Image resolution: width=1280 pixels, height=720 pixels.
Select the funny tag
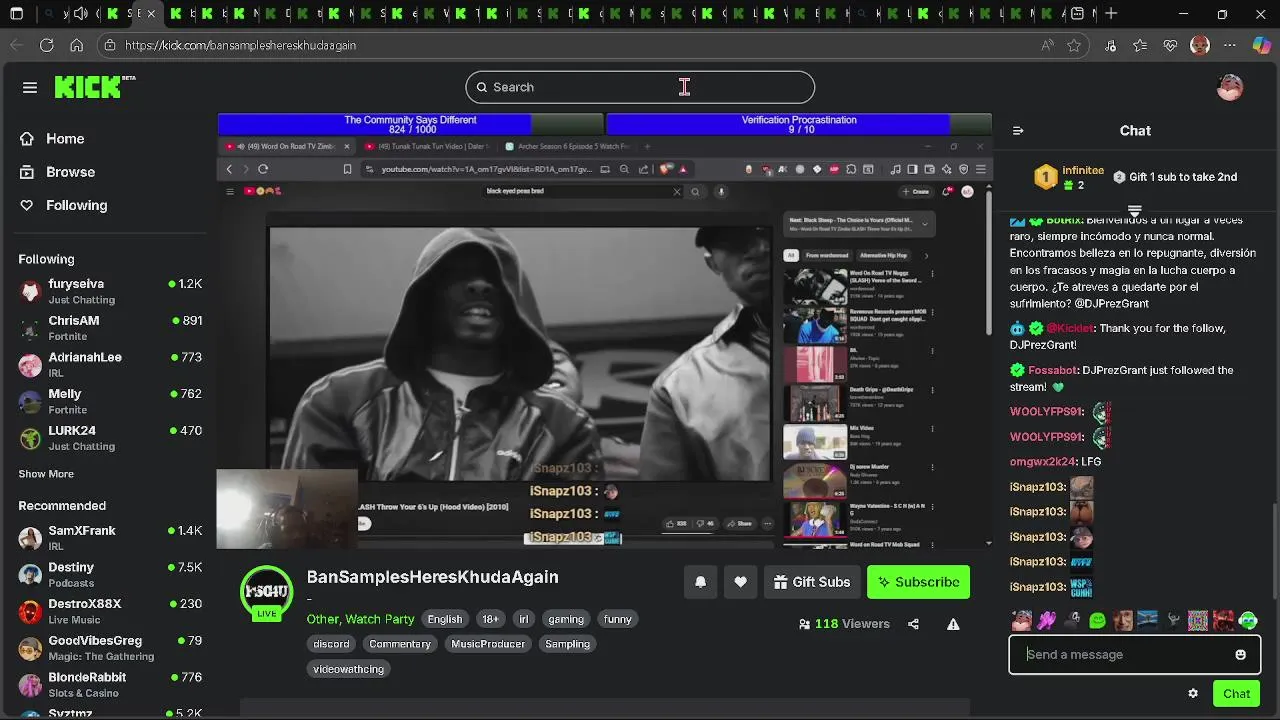tap(617, 619)
